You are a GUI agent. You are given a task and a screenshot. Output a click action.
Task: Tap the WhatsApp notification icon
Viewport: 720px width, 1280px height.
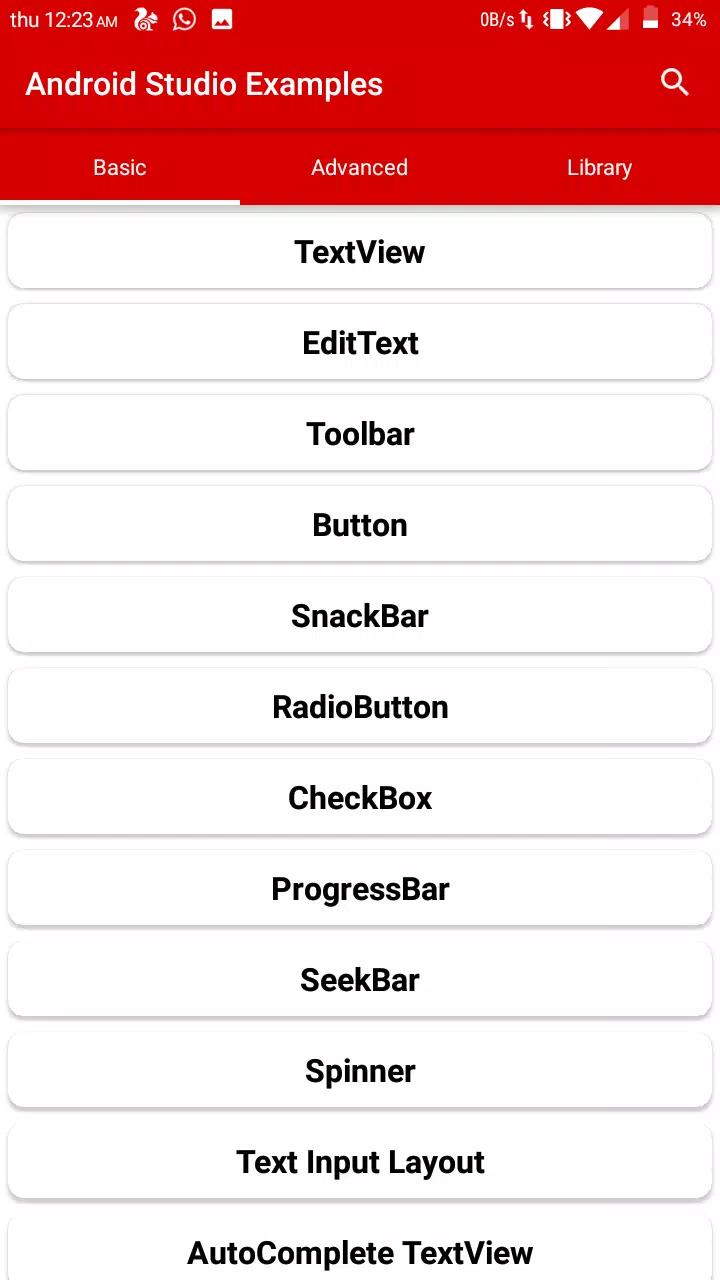click(x=184, y=19)
